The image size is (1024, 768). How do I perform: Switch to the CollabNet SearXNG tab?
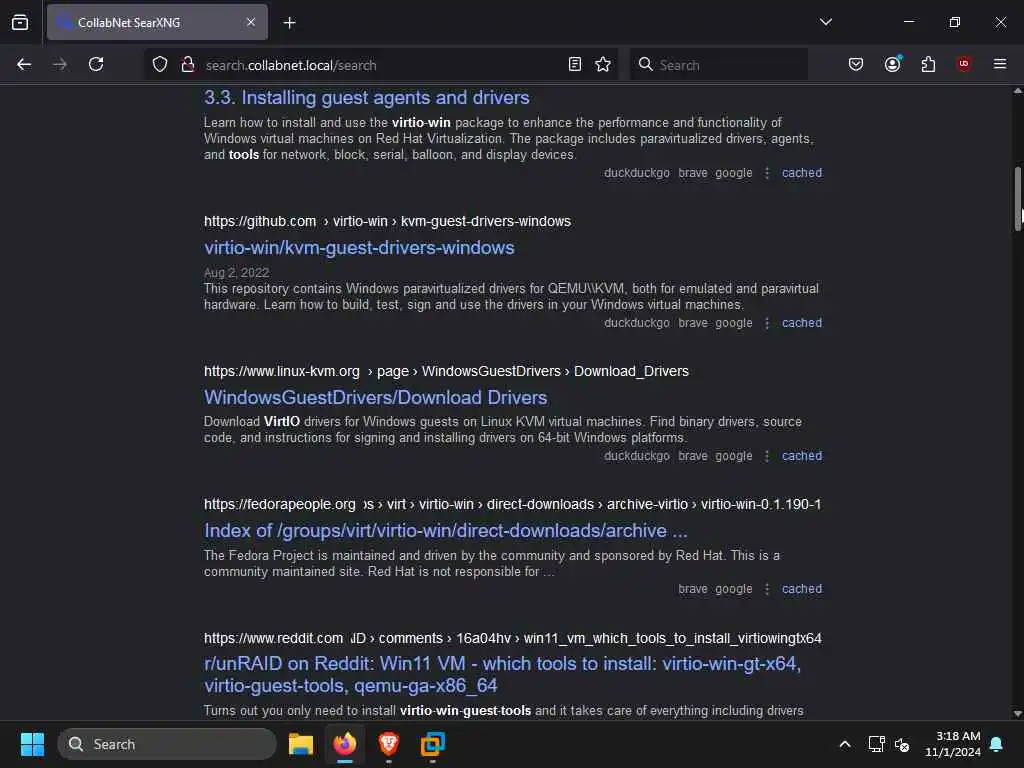pos(157,22)
